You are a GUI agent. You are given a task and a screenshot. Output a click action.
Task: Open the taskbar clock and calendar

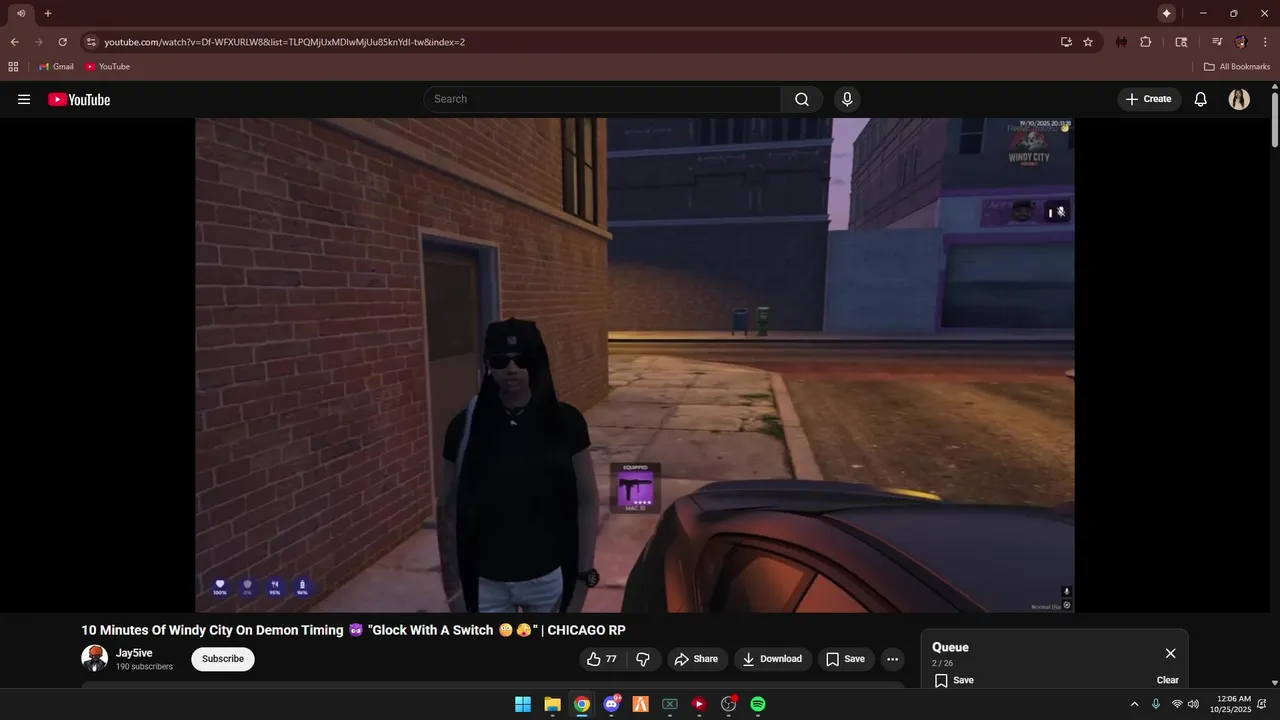[x=1230, y=704]
